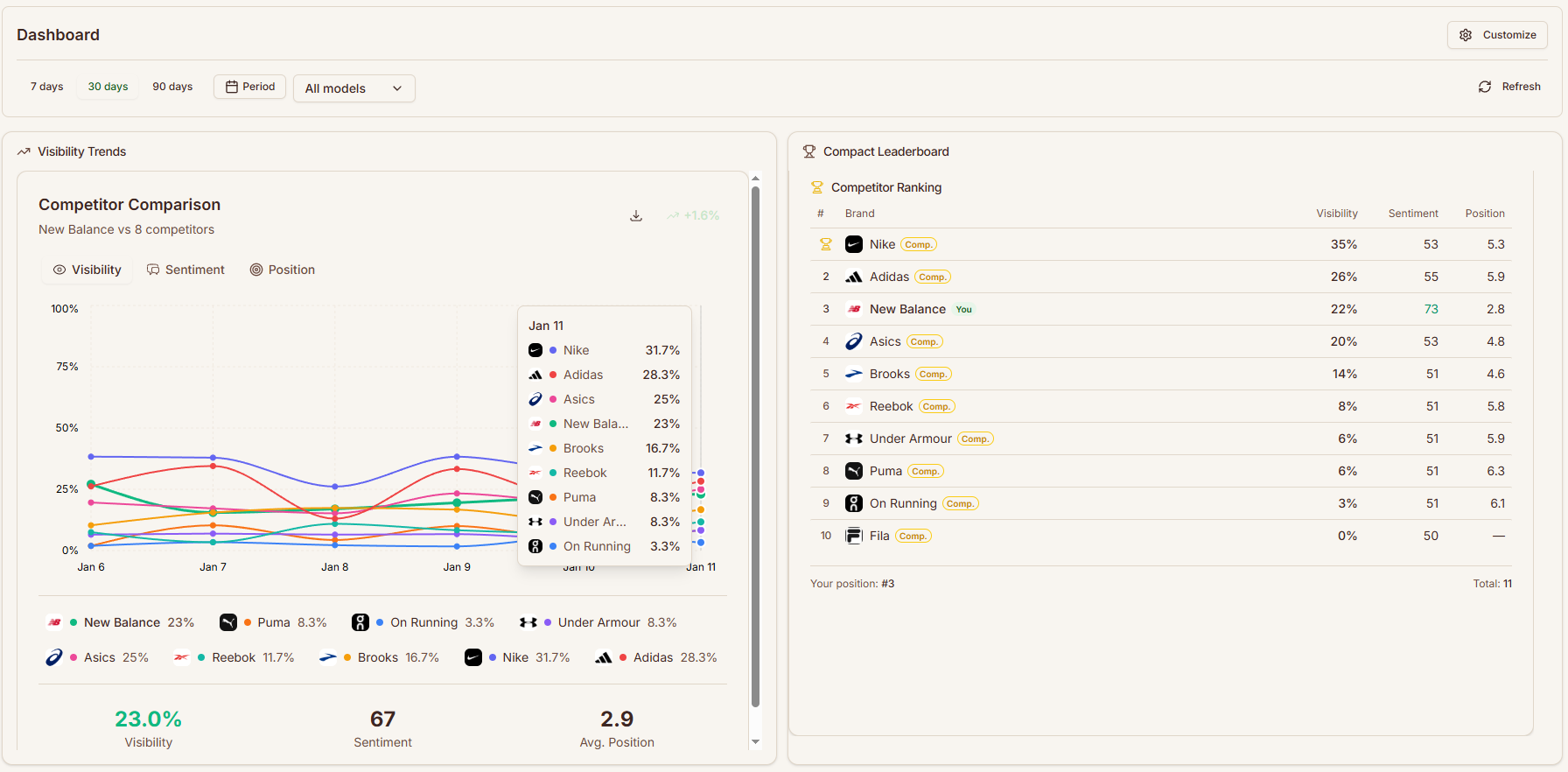Screen dimensions: 1568x772
Task: Toggle Asics series in chart legend
Action: pyautogui.click(x=97, y=657)
